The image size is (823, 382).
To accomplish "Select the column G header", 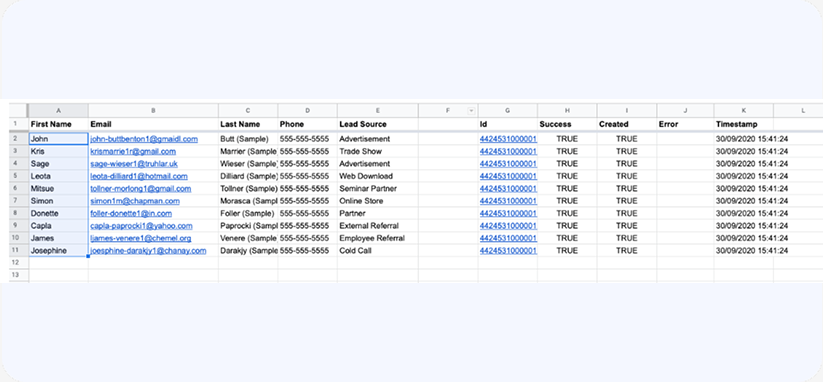I will 508,111.
